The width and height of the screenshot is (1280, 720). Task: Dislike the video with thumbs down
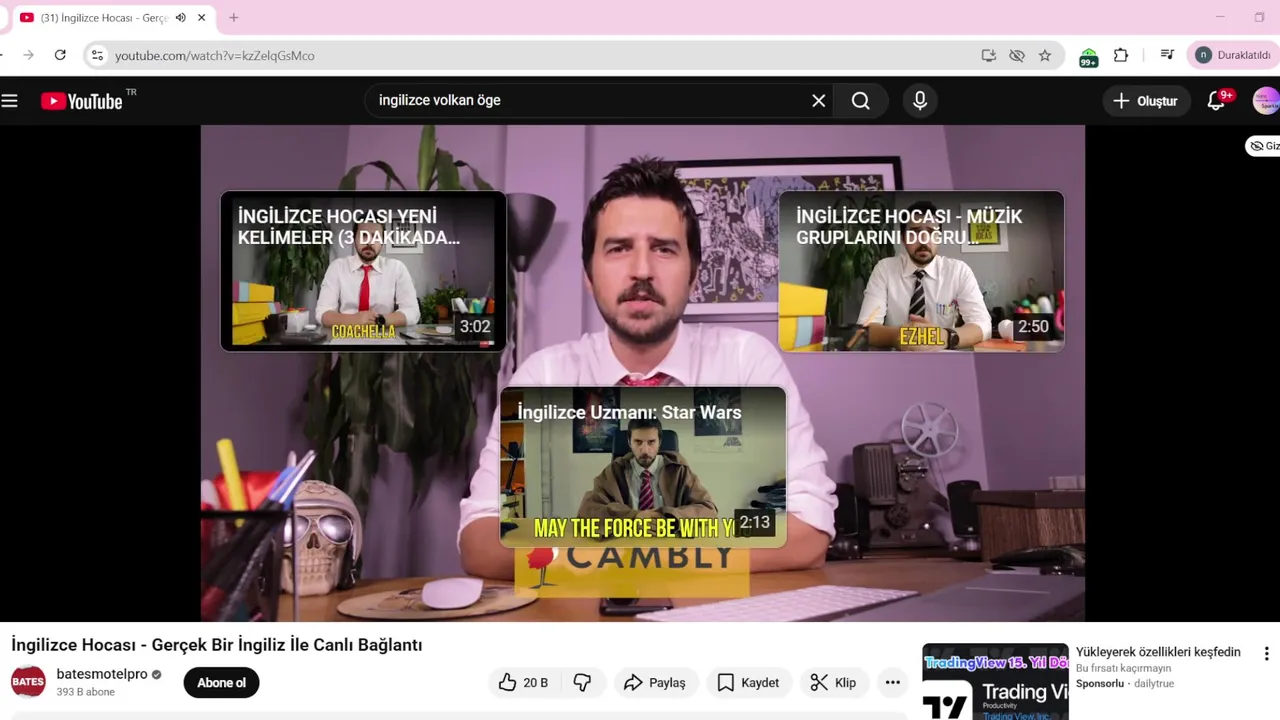point(582,682)
